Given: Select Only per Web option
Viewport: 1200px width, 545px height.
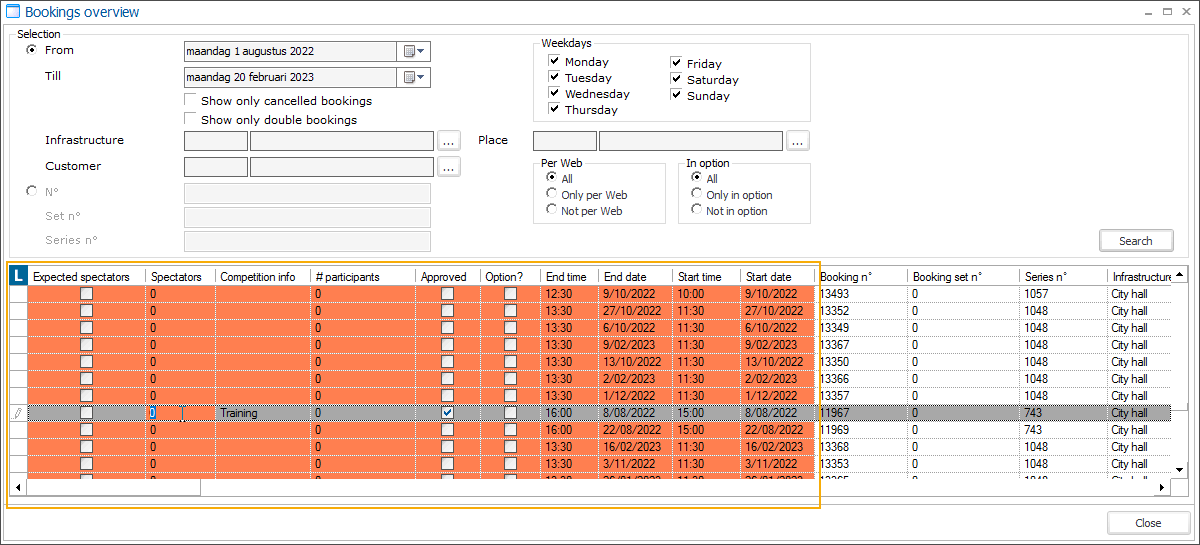Looking at the screenshot, I should click(551, 195).
